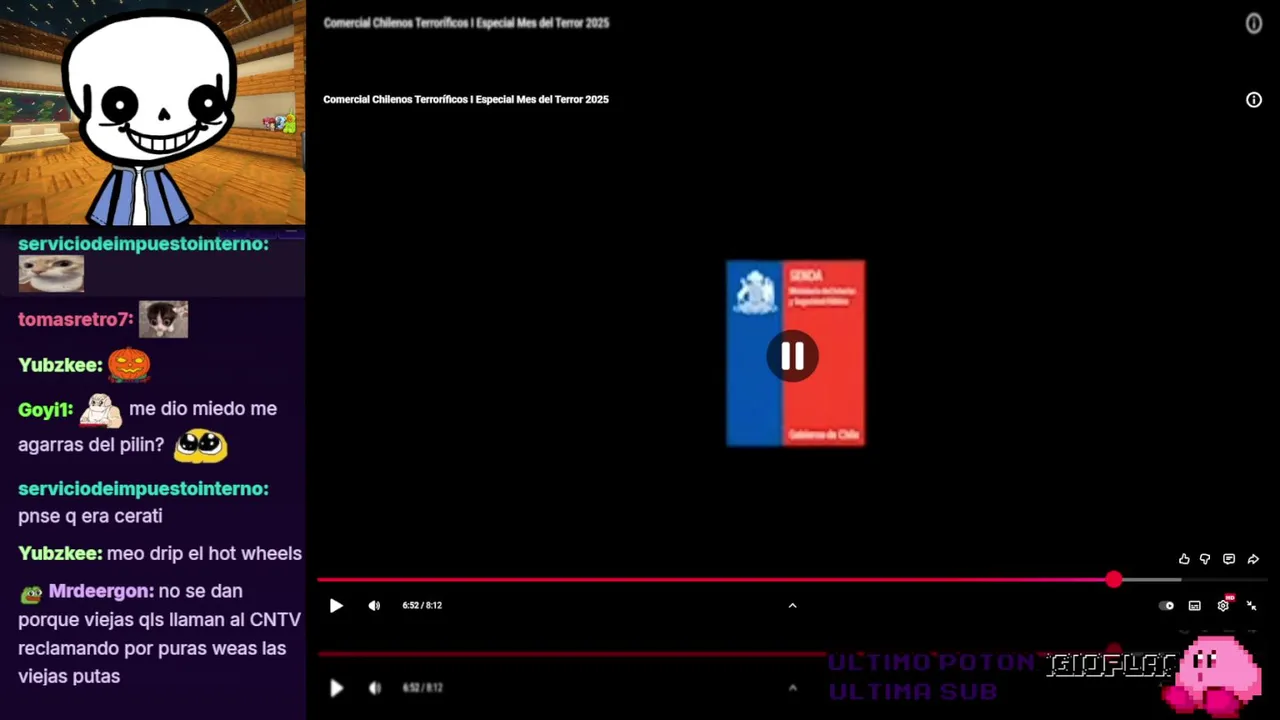Toggle the autoplay switch
Image resolution: width=1280 pixels, height=720 pixels.
[1166, 605]
